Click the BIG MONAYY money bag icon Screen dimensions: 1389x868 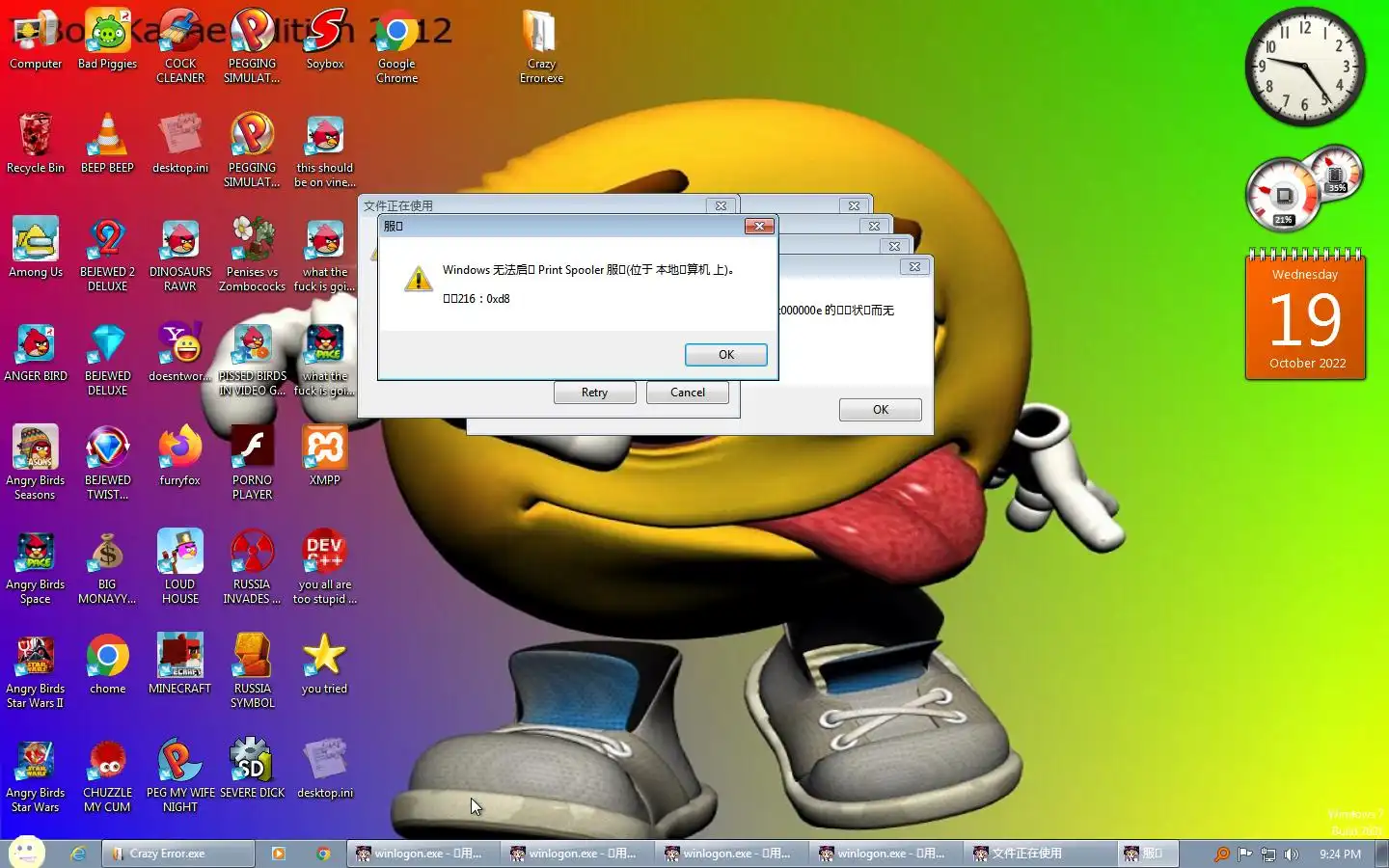tap(107, 568)
